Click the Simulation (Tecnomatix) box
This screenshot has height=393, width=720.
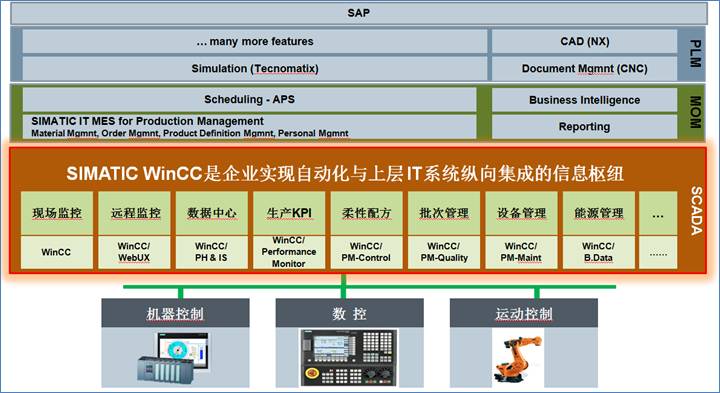(x=255, y=68)
